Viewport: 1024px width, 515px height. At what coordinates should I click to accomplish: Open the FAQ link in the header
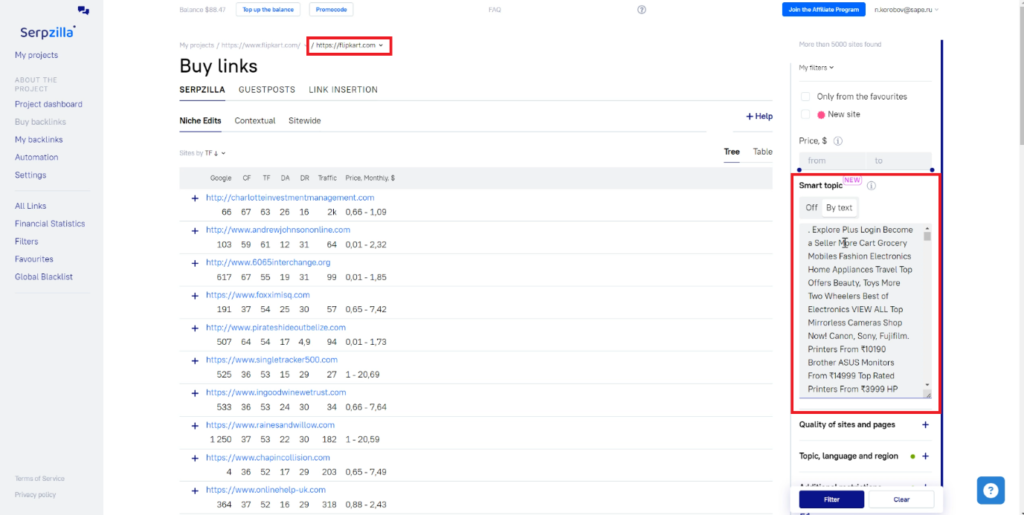494,10
